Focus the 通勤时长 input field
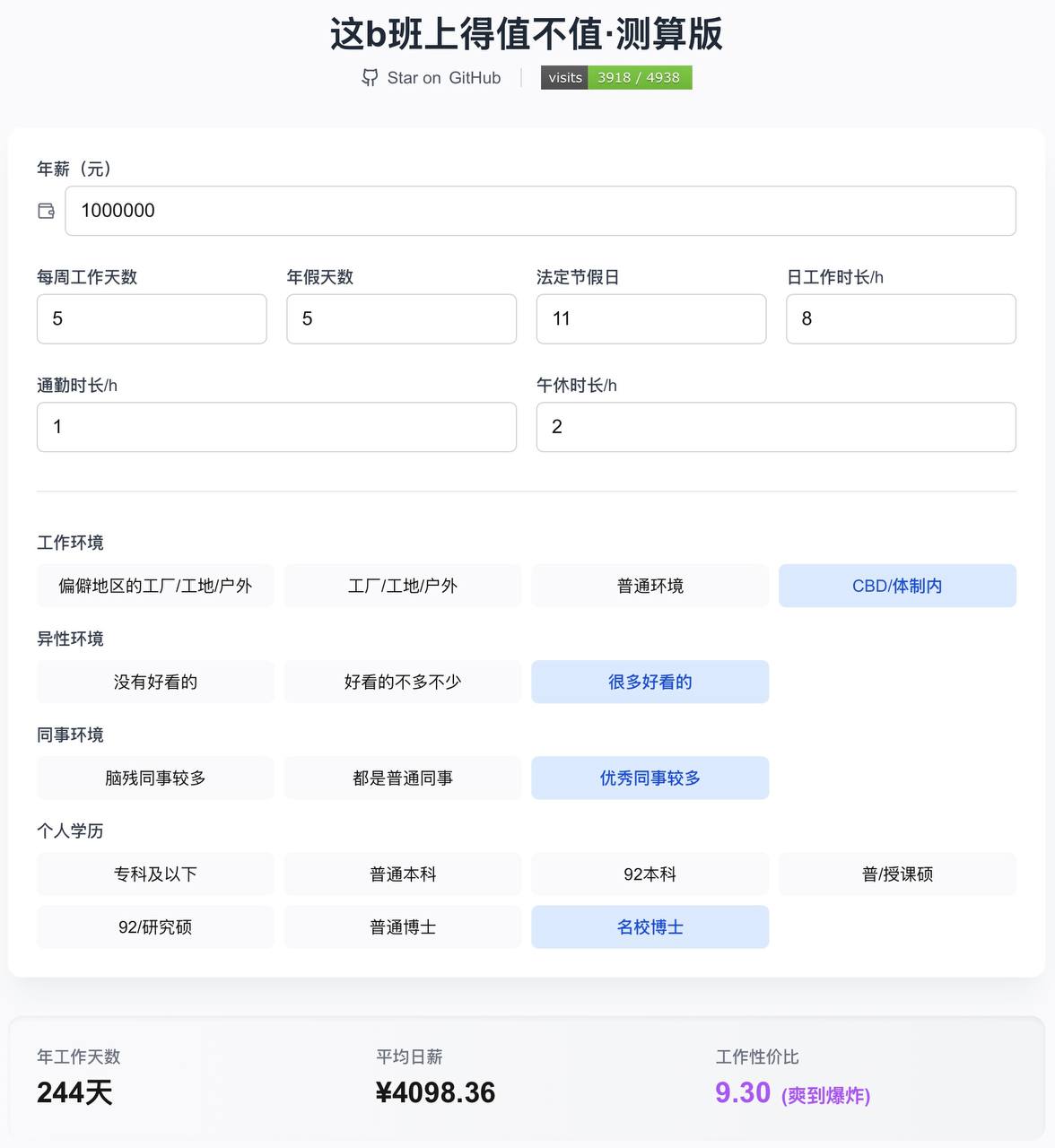Screen dimensions: 1055x1148 [276, 427]
